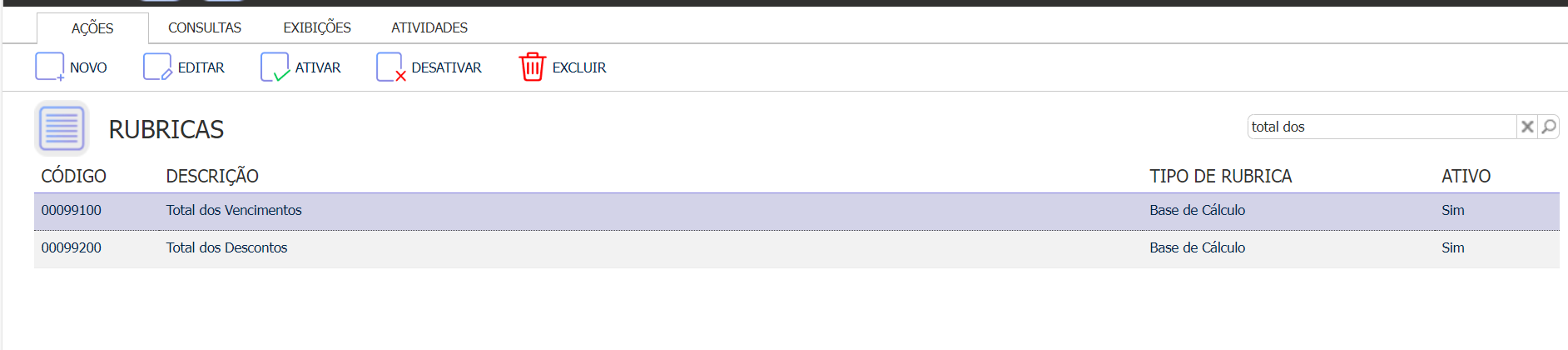Viewport: 1568px width, 350px height.
Task: Select the Ações tab
Action: point(92,28)
